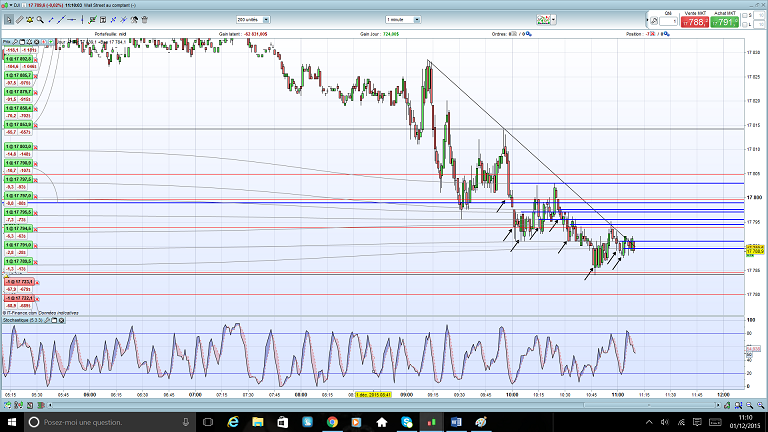Open File Explorer from the taskbar
Image resolution: width=768 pixels, height=432 pixels.
[x=258, y=422]
